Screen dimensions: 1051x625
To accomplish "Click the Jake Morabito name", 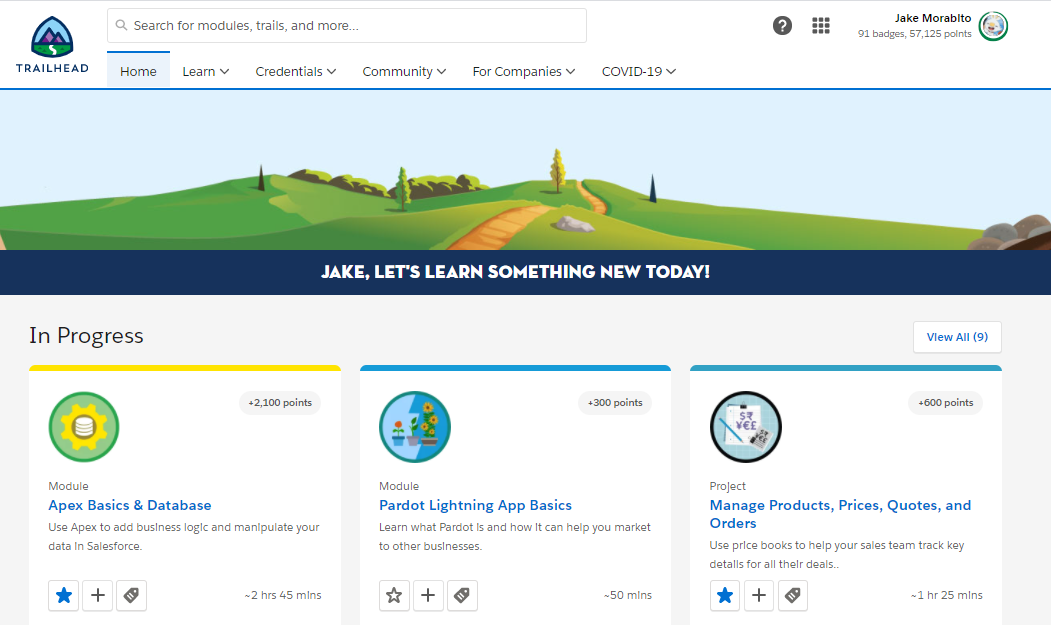I will [933, 18].
